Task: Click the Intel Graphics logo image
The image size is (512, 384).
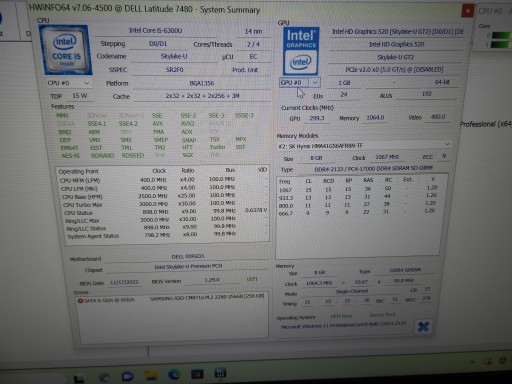Action: tap(301, 51)
